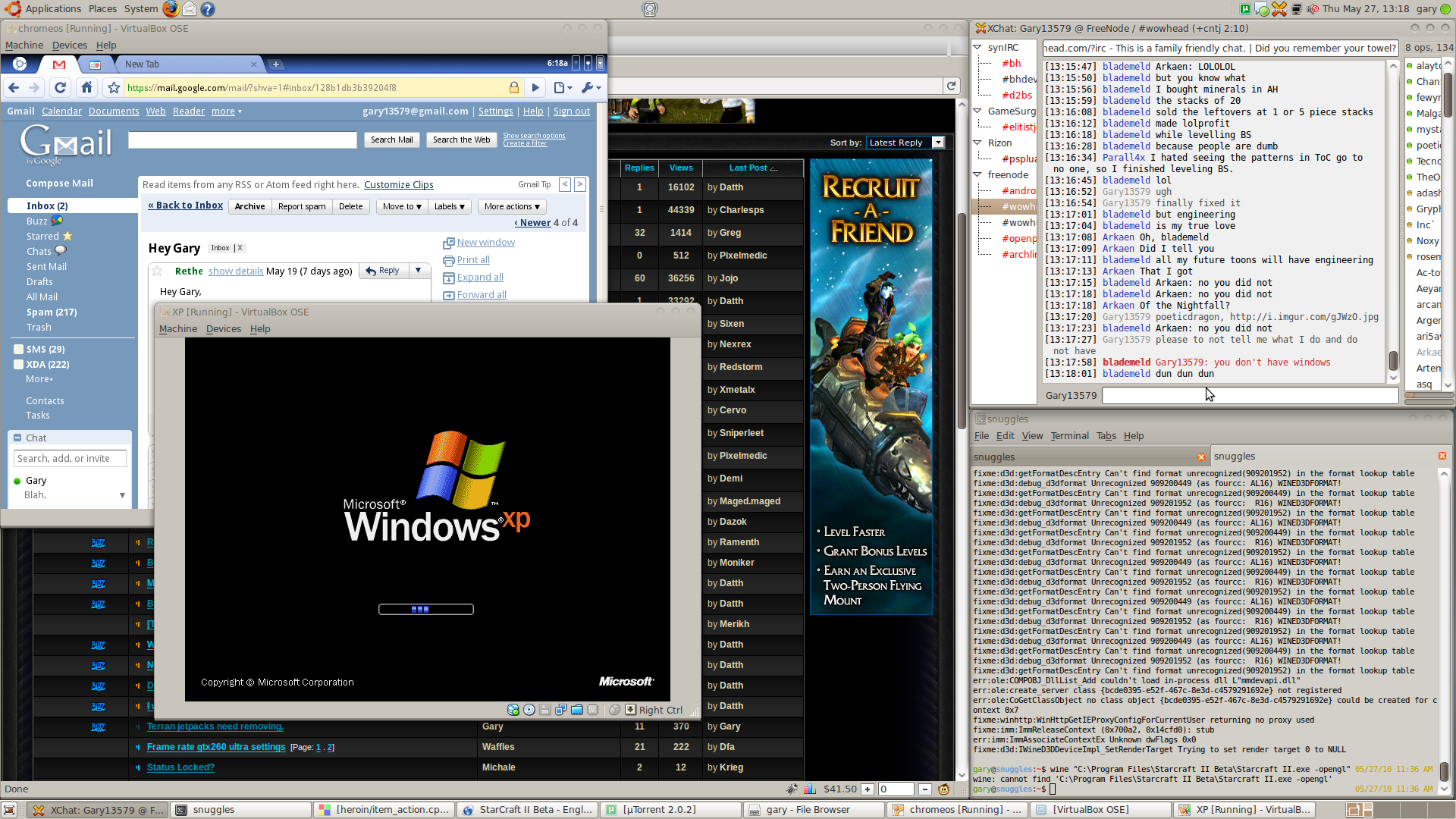Bookmark page with the star icon

coord(114,87)
